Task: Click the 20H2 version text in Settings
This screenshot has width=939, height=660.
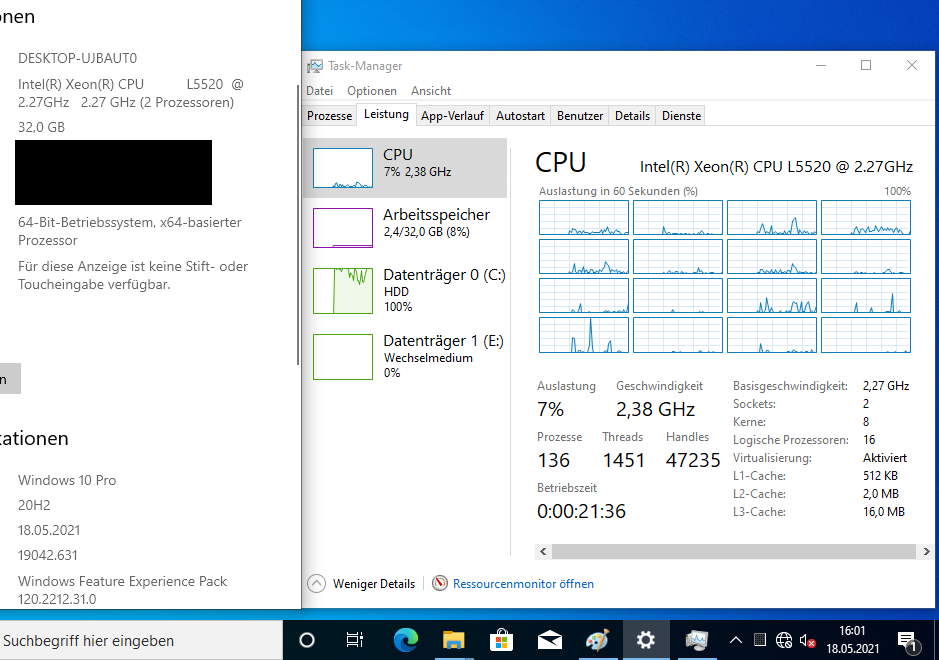Action: [x=34, y=505]
